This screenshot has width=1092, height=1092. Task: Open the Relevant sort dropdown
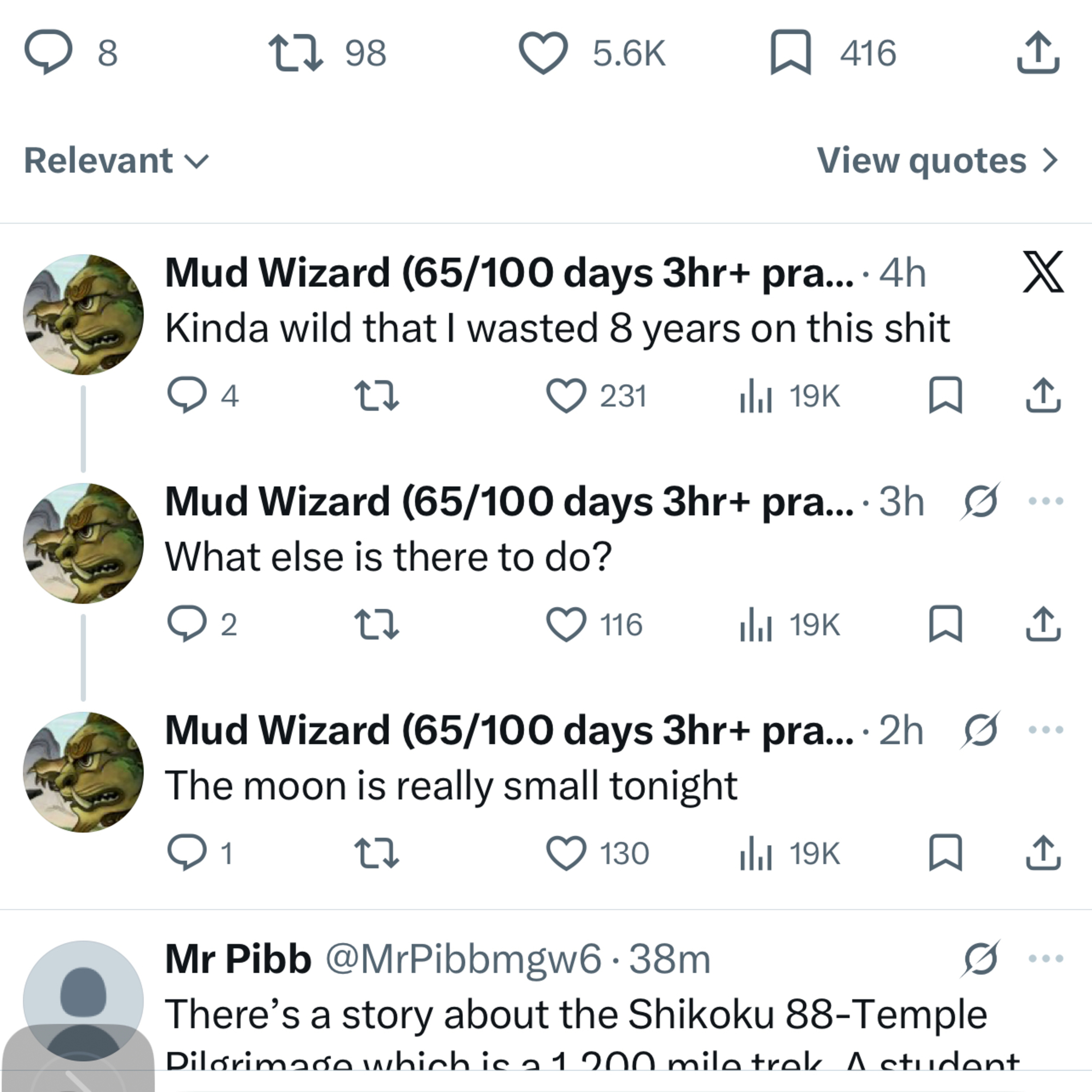coord(116,161)
